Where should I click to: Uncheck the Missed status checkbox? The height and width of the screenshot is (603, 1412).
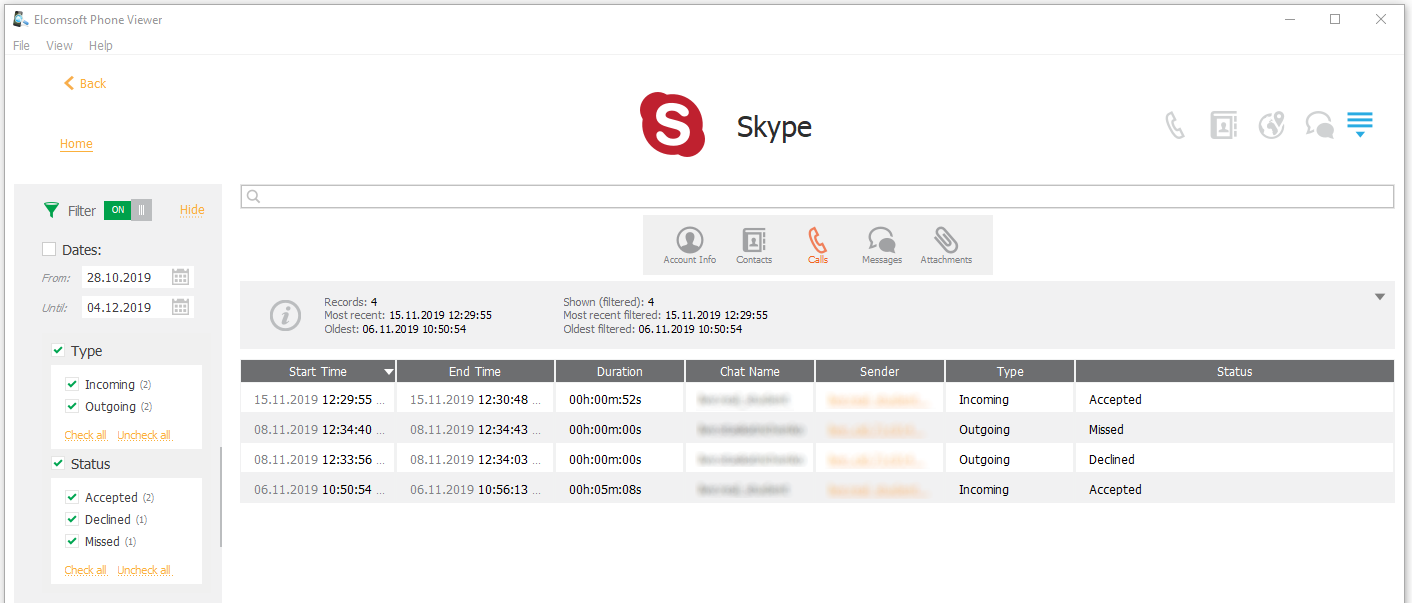(x=72, y=542)
